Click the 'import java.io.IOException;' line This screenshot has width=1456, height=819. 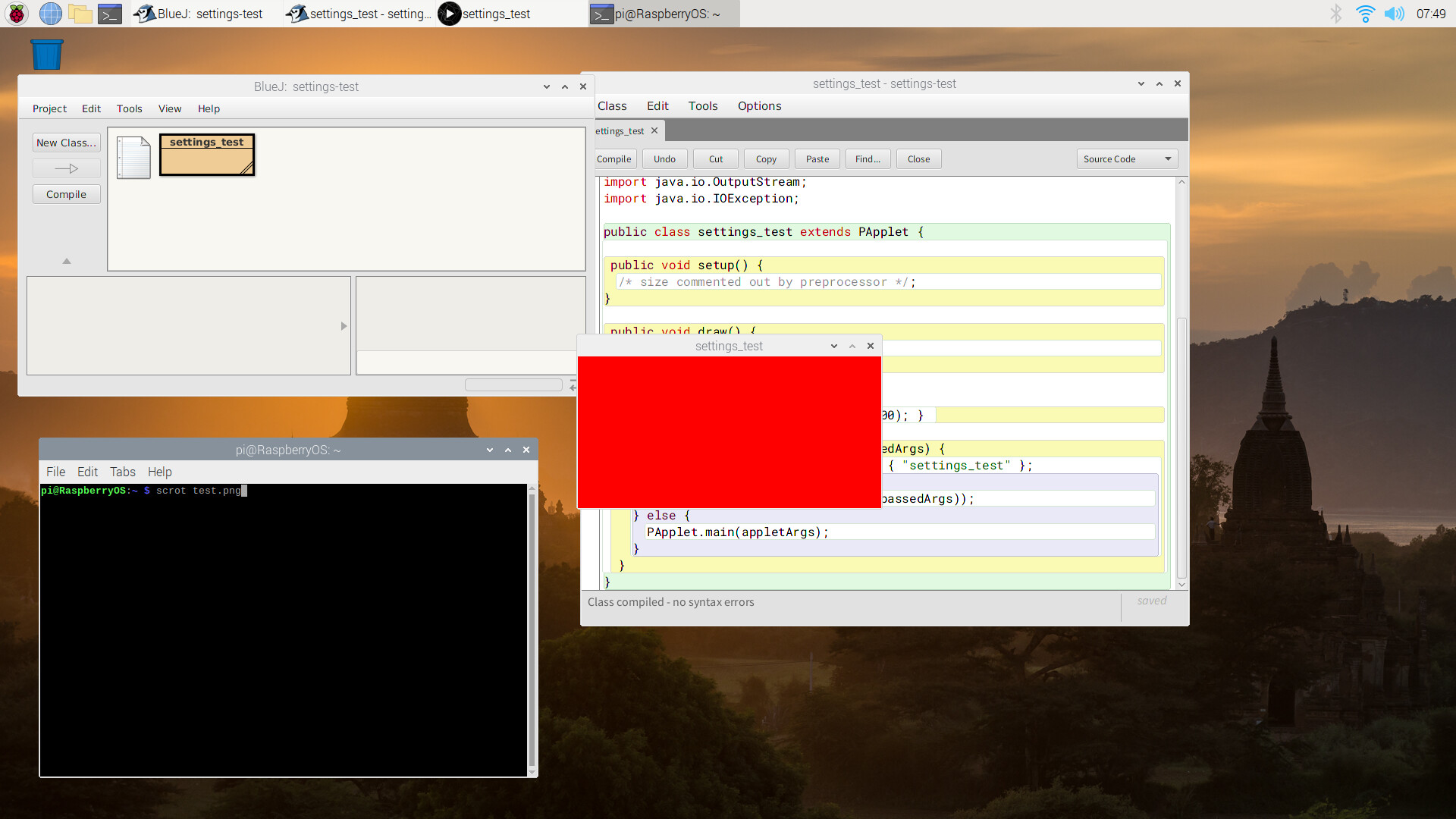point(701,199)
